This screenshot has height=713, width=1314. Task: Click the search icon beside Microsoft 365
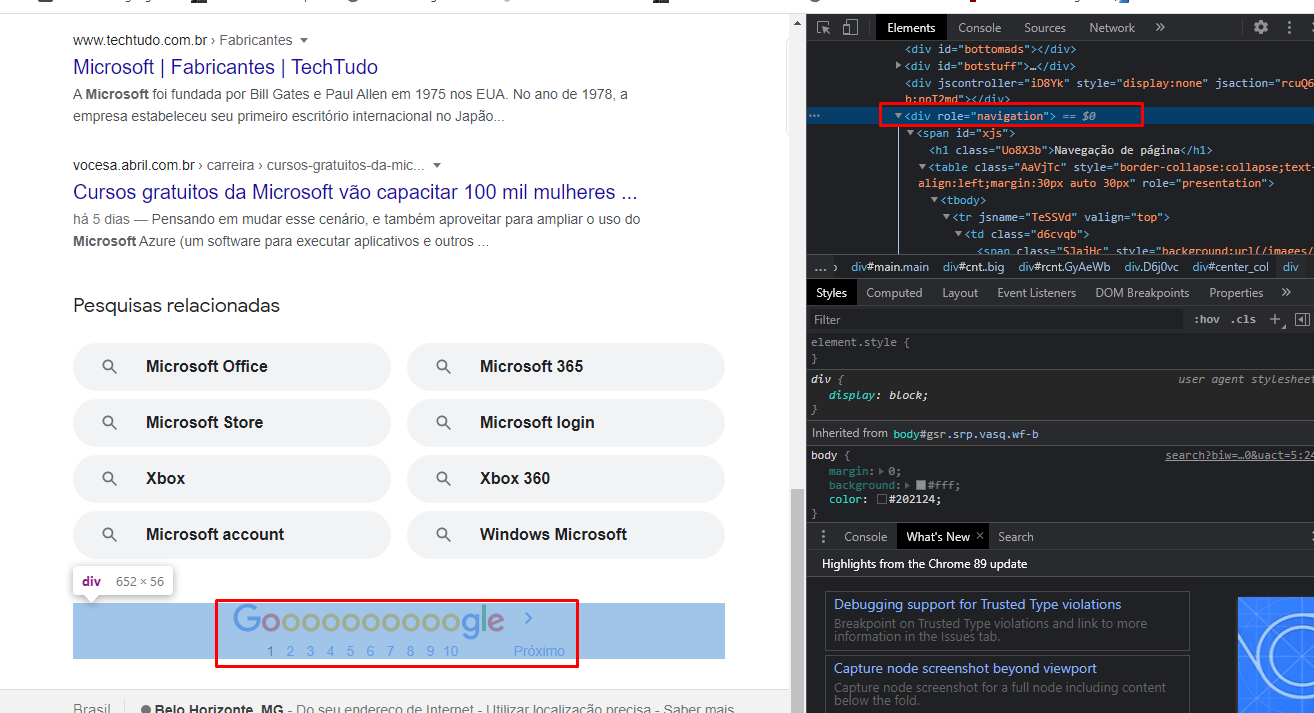pos(444,367)
